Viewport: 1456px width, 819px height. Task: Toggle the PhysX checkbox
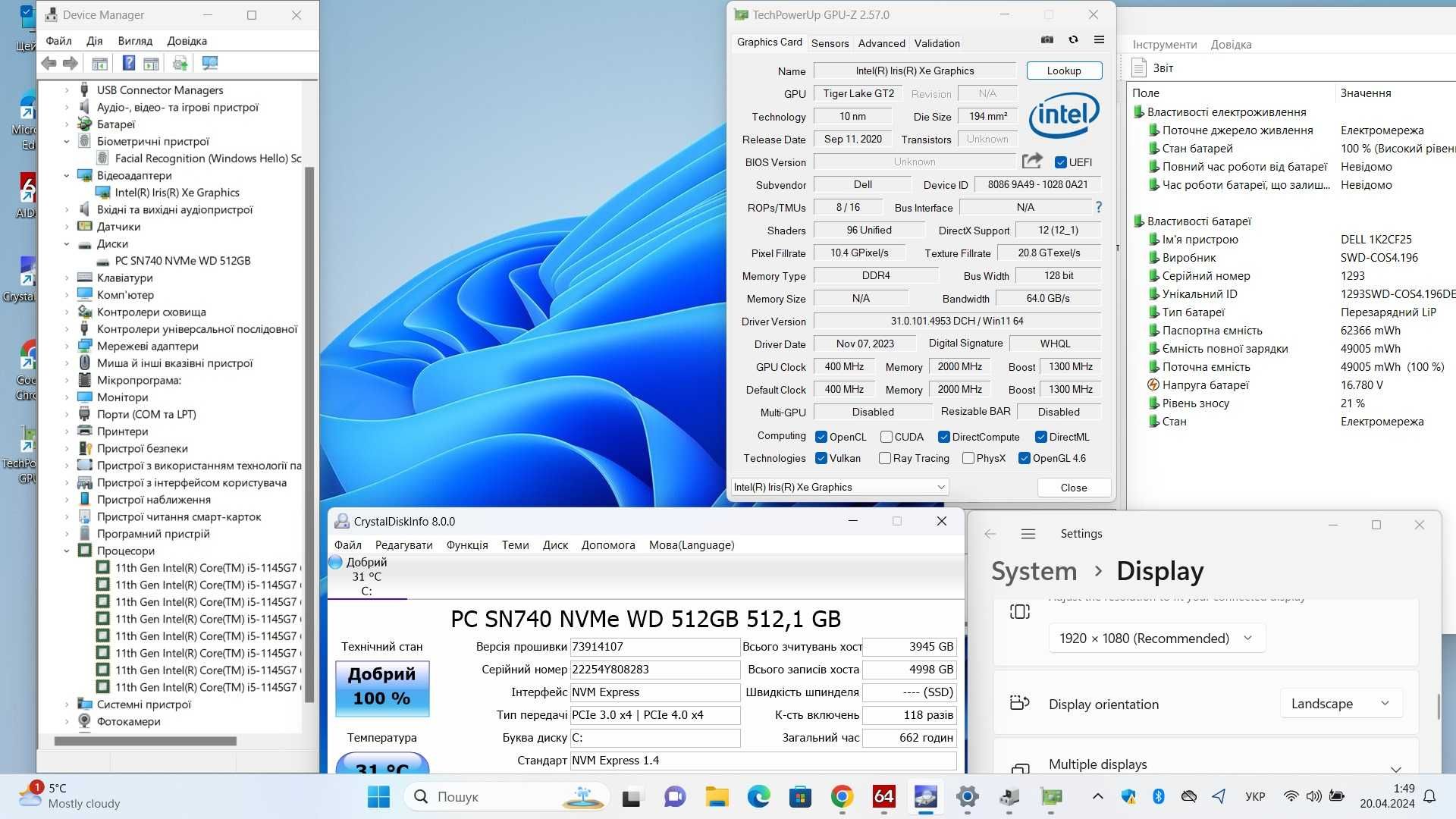click(x=968, y=458)
